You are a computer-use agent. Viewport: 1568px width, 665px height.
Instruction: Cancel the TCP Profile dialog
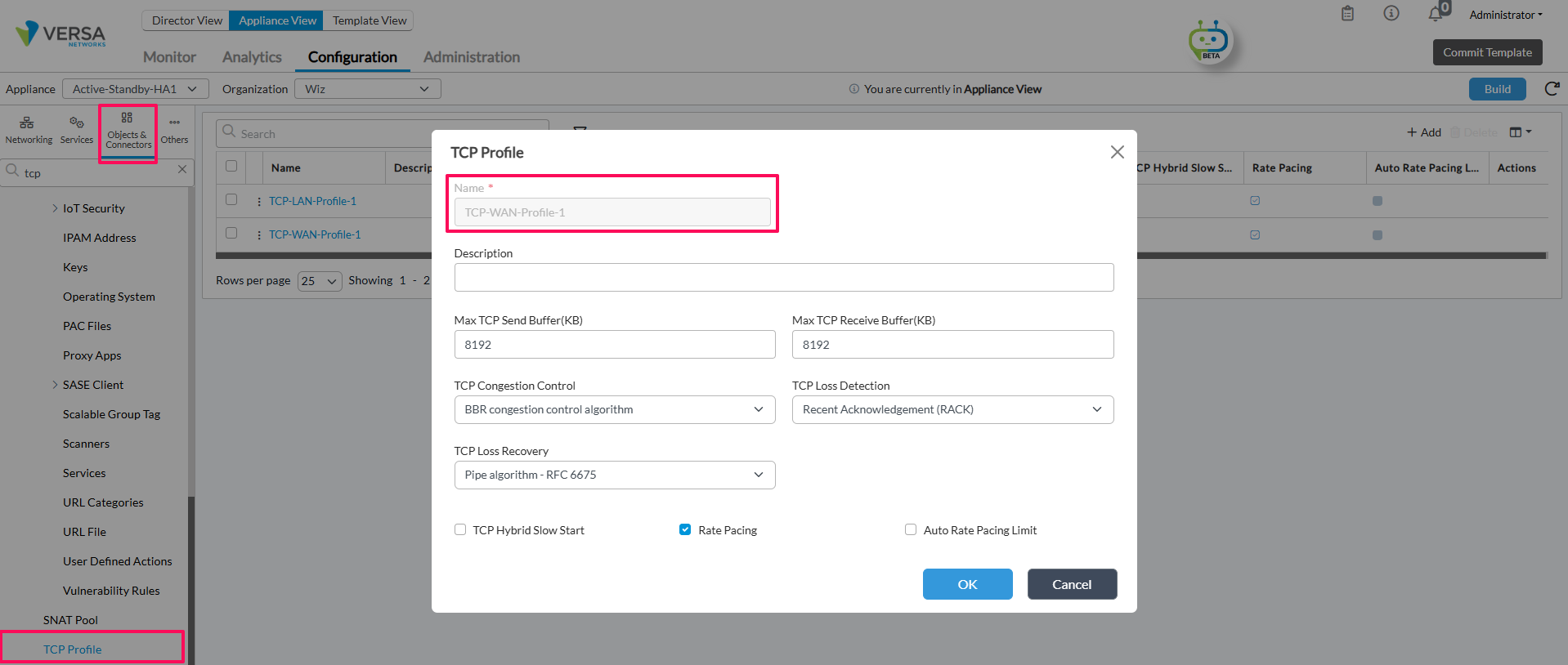point(1072,584)
